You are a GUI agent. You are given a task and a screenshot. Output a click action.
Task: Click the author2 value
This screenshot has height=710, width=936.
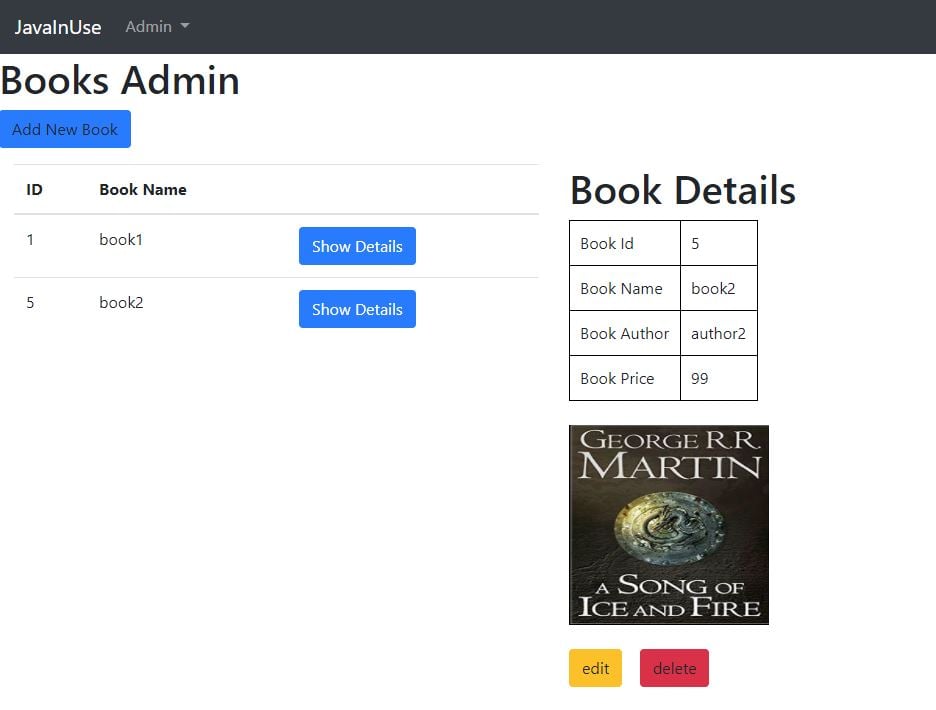point(718,333)
